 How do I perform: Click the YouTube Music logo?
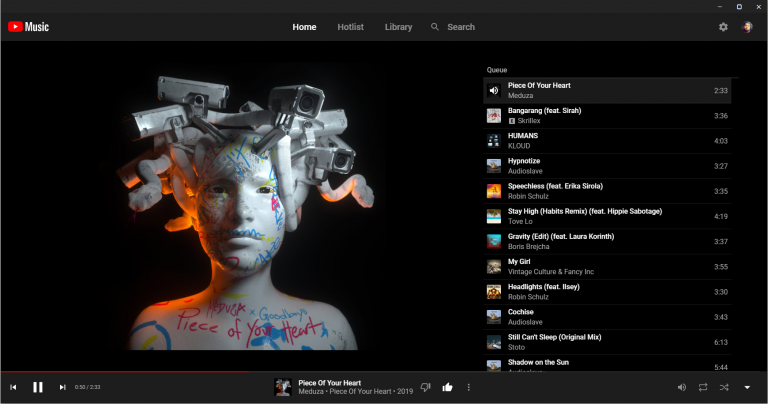[x=28, y=27]
